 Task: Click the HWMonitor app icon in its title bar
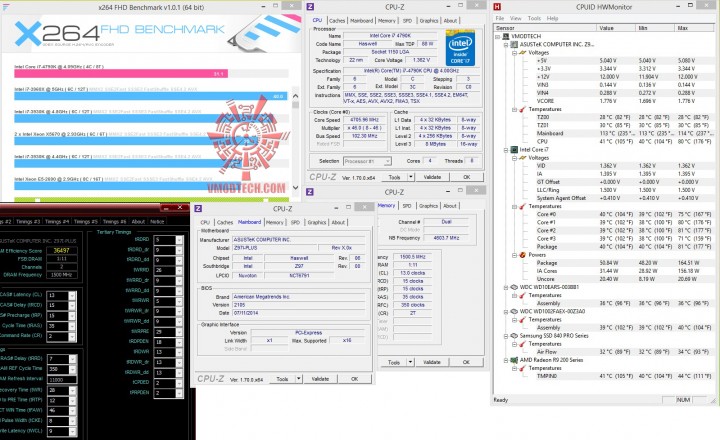pos(497,7)
